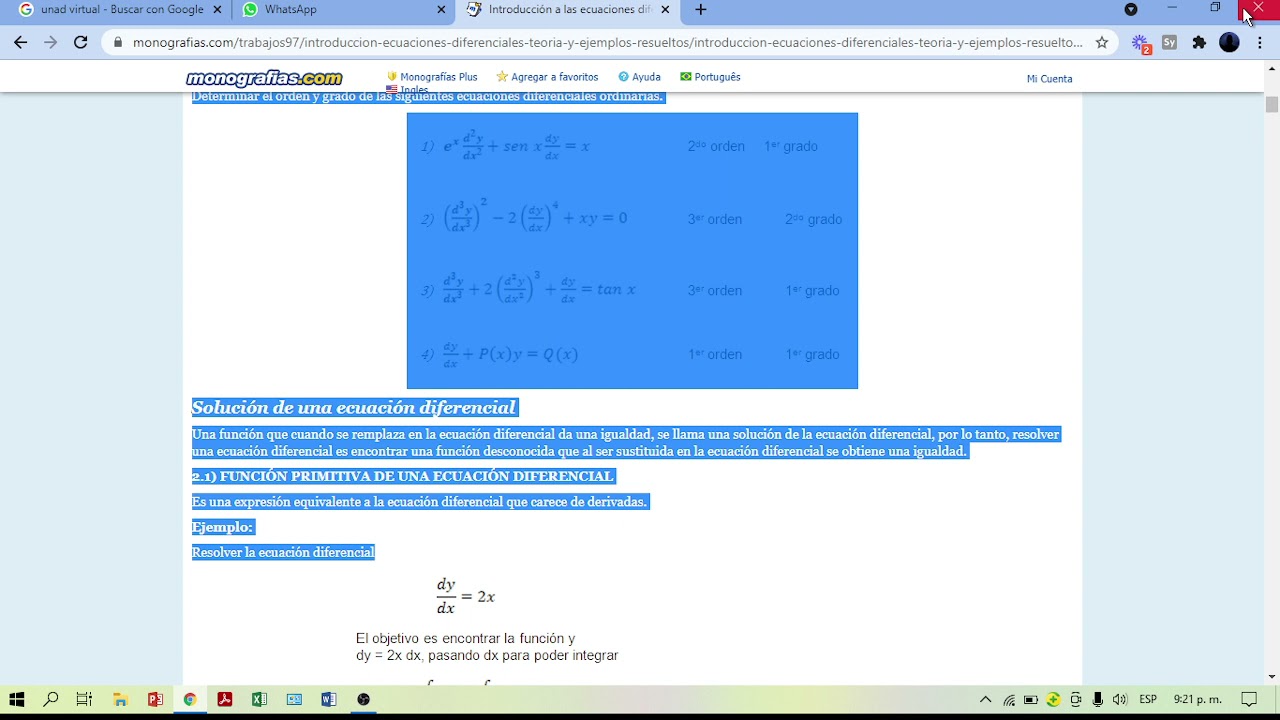Close the WhatsApp tab

(442, 10)
